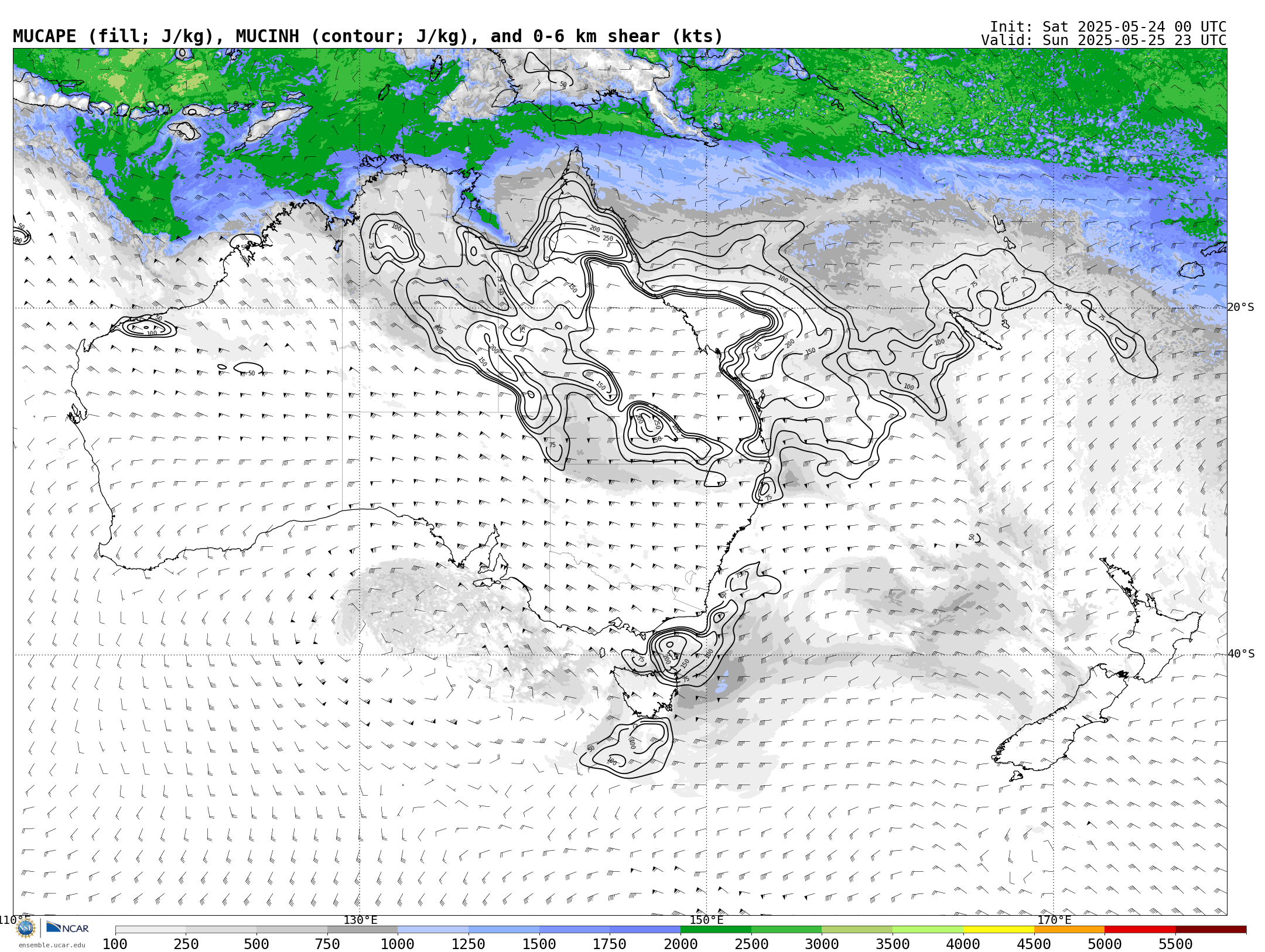This screenshot has height=952, width=1265.
Task: Select the 'Init: Sat 2025-05-24 00 UTC' text
Action: [1108, 27]
